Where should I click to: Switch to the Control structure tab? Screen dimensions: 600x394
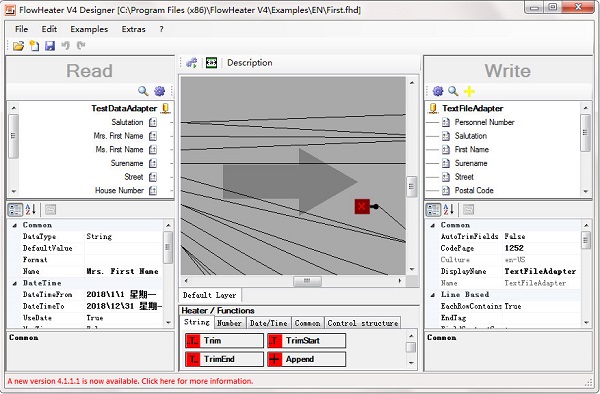[362, 323]
